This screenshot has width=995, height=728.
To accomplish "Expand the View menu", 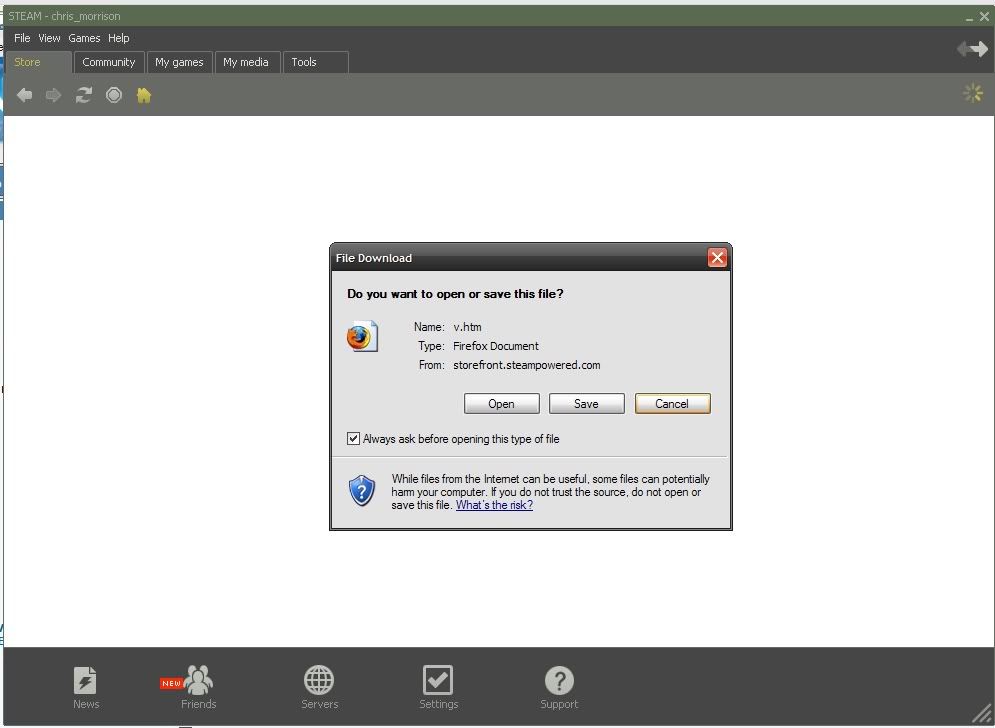I will pos(49,38).
